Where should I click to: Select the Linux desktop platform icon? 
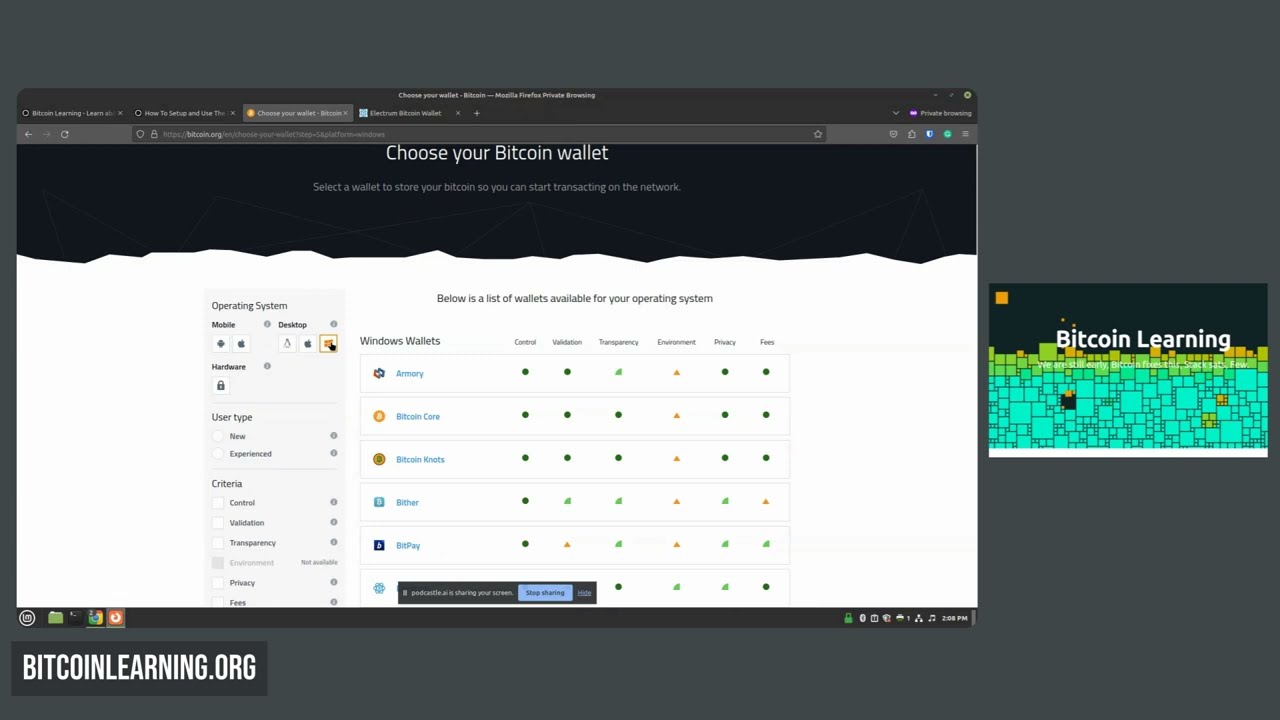(287, 344)
